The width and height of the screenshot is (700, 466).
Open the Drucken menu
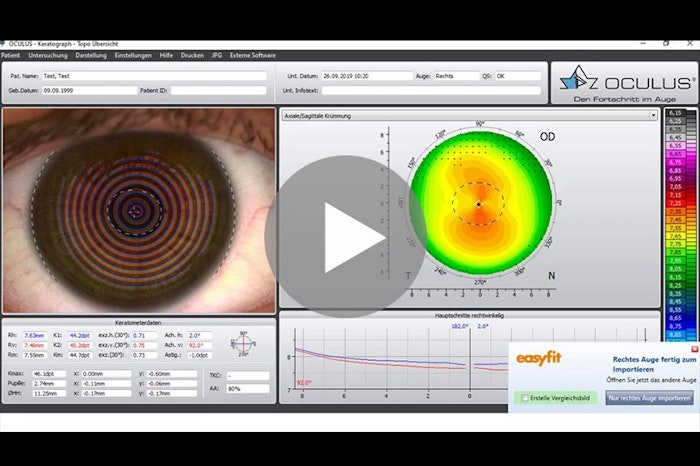coord(192,55)
